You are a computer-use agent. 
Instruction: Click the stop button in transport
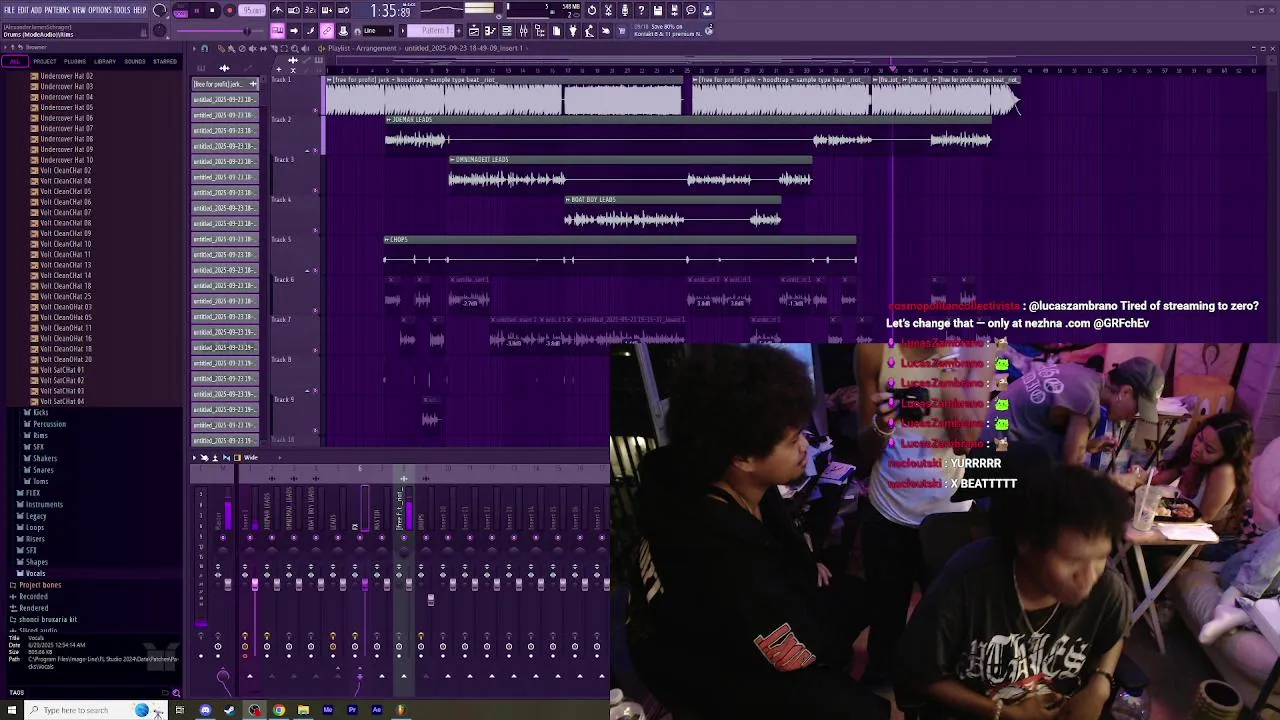click(x=212, y=10)
